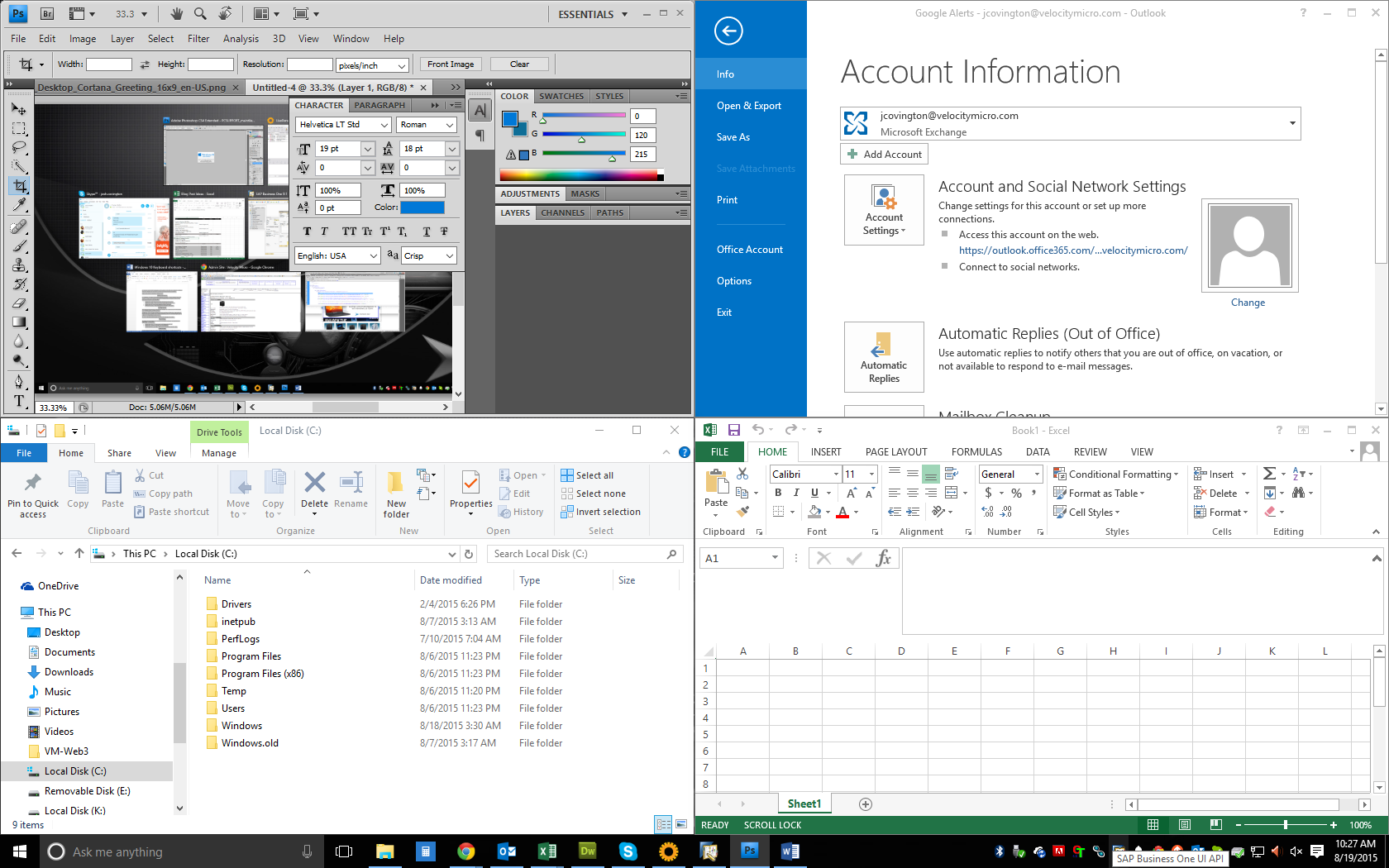Click the Add Account button in Outlook
This screenshot has width=1389, height=868.
coord(884,155)
